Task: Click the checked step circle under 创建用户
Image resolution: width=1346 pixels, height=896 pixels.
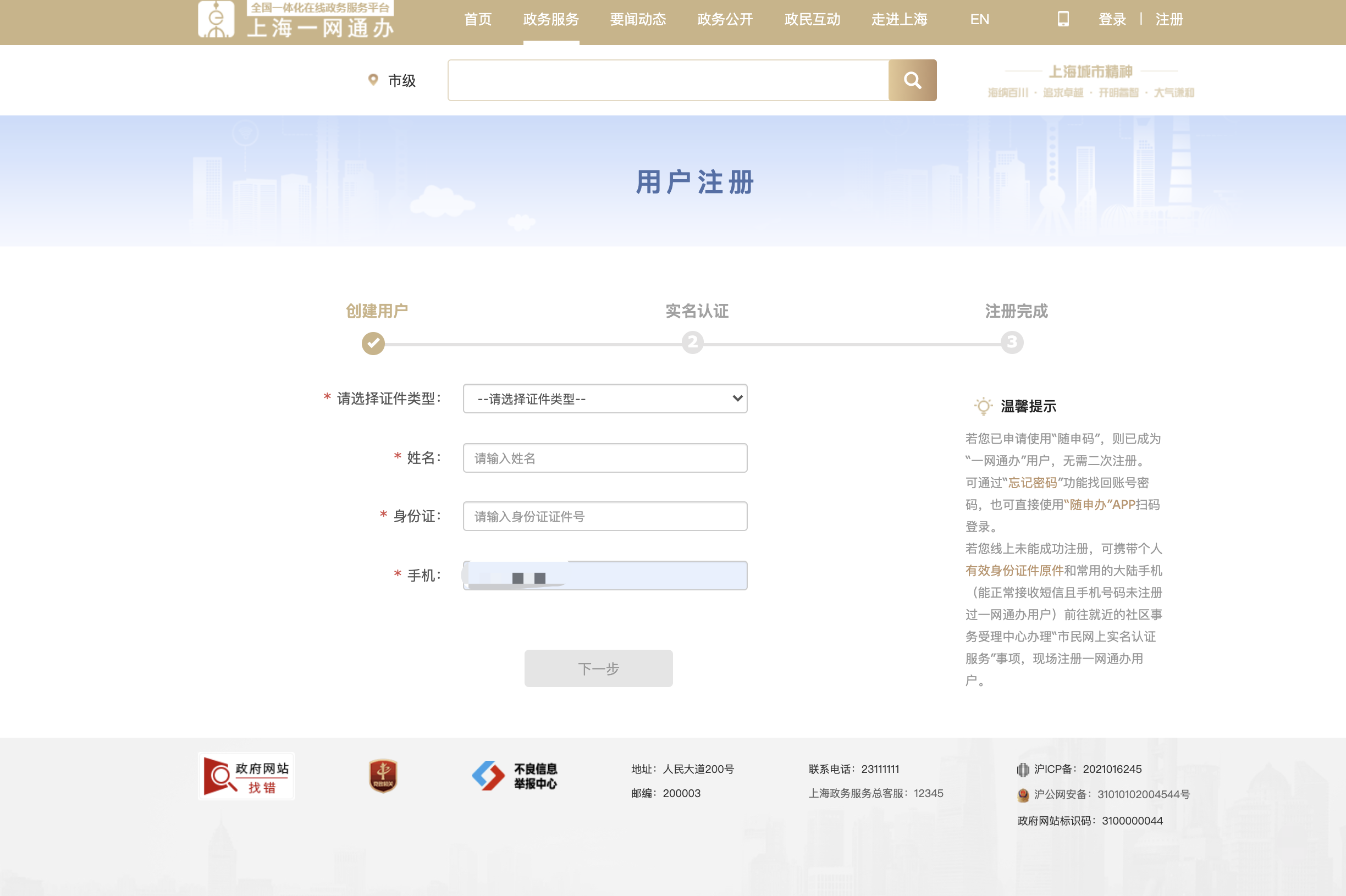Action: coord(373,343)
